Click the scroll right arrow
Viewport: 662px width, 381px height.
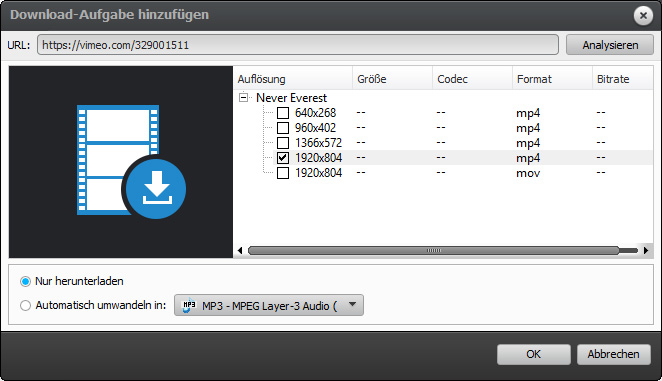[646, 250]
